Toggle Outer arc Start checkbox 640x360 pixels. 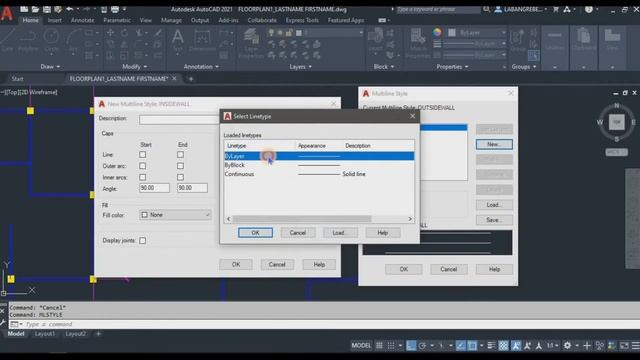click(x=142, y=166)
